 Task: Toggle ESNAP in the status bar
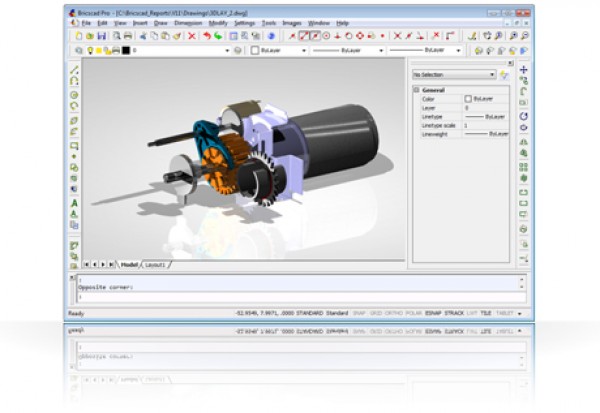pyautogui.click(x=433, y=312)
